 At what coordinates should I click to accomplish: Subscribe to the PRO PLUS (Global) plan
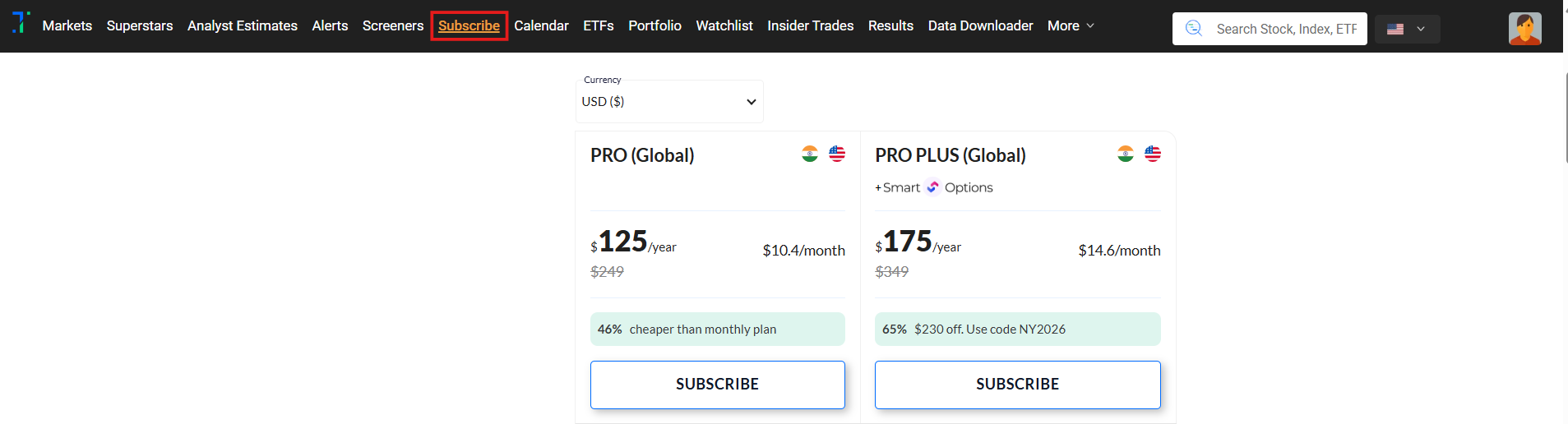(1017, 384)
